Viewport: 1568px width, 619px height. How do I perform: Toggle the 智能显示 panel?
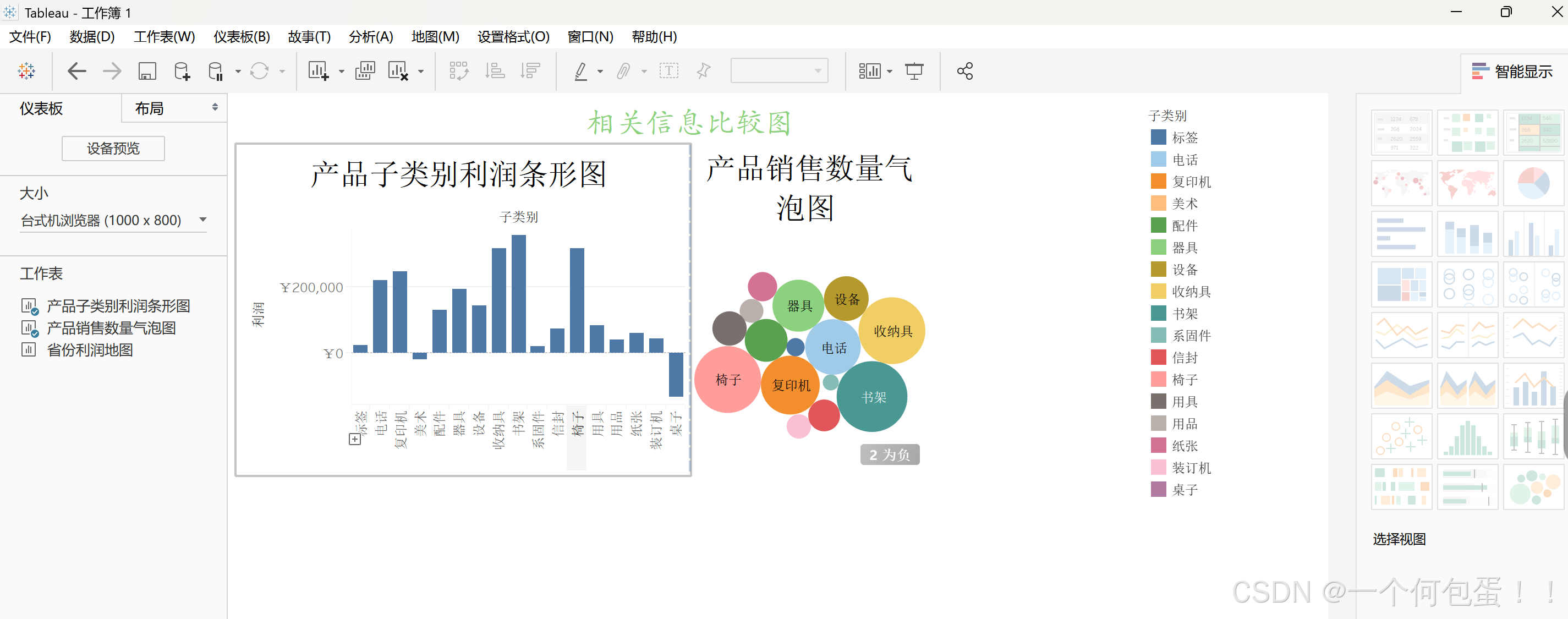tap(1512, 71)
